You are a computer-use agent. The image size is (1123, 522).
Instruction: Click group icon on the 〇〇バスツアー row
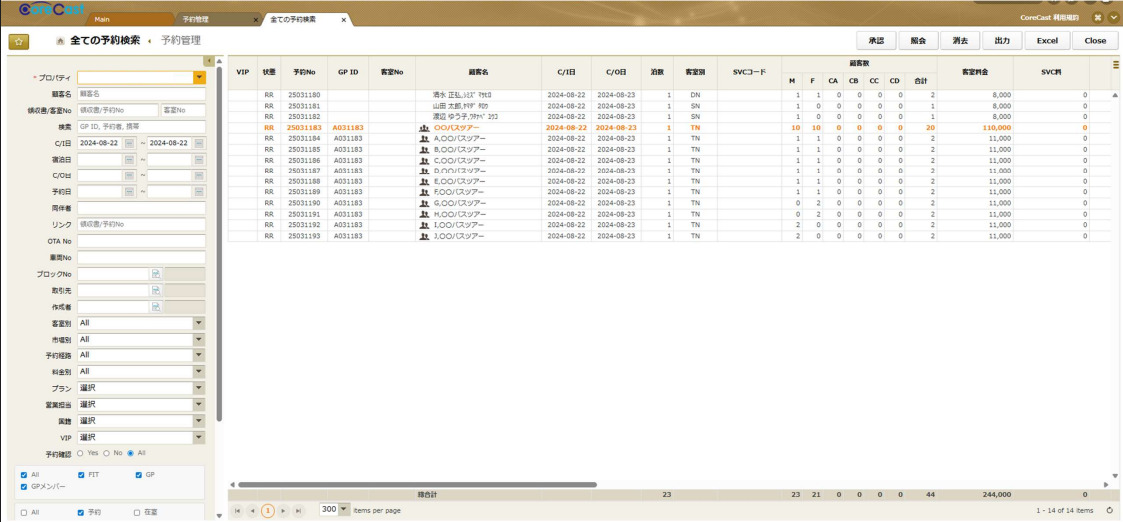coord(424,128)
